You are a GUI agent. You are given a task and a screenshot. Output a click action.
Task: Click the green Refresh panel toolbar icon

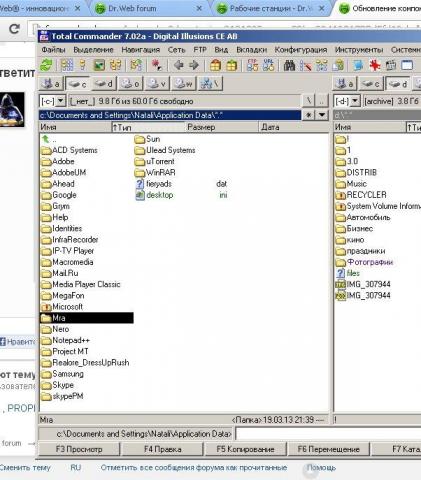click(x=46, y=65)
